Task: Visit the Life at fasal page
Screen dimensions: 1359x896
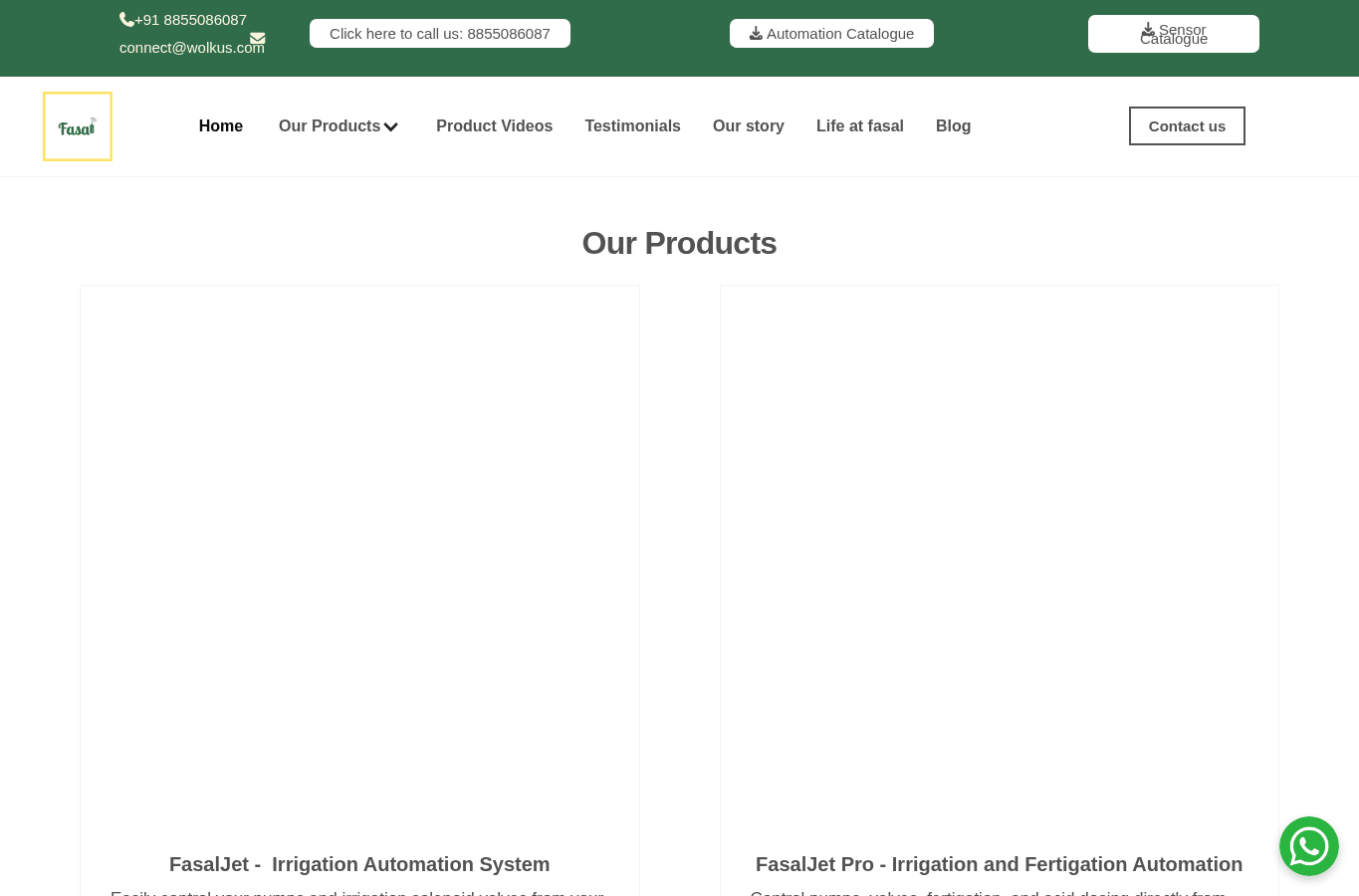Action: (x=860, y=126)
